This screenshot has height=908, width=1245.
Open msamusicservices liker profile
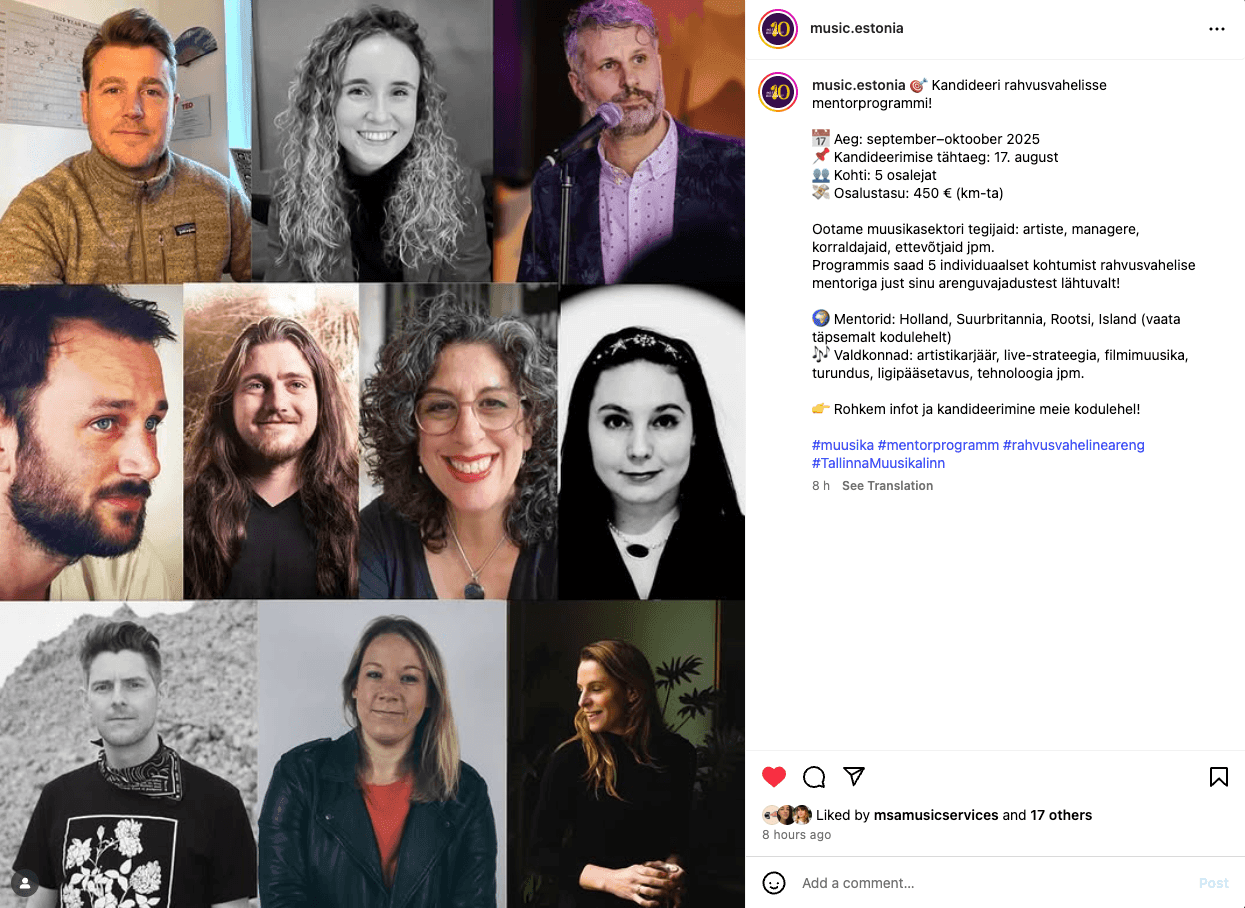click(x=936, y=815)
